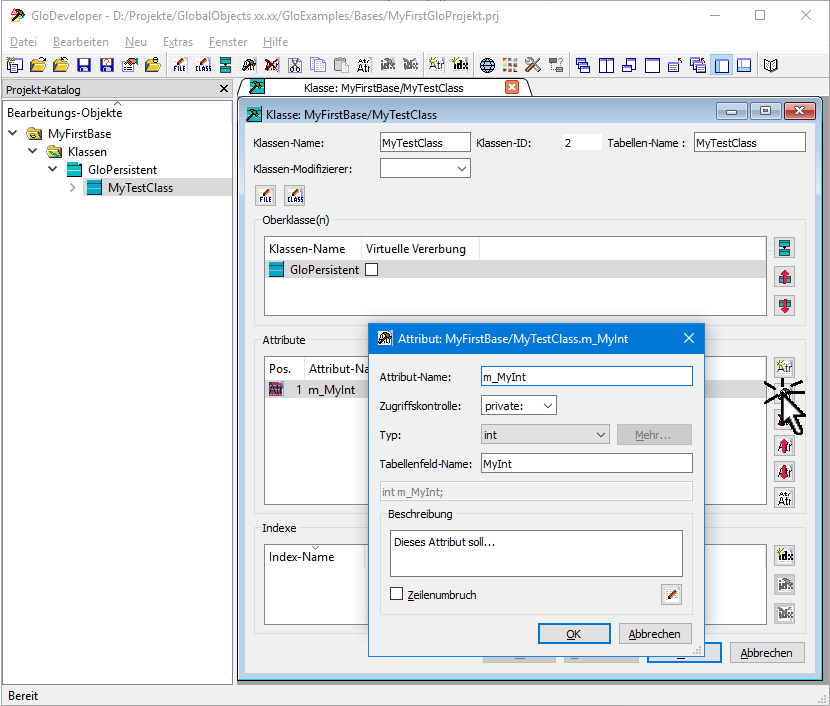Image resolution: width=830 pixels, height=706 pixels.
Task: Open the Hilfe menu
Action: 275,42
